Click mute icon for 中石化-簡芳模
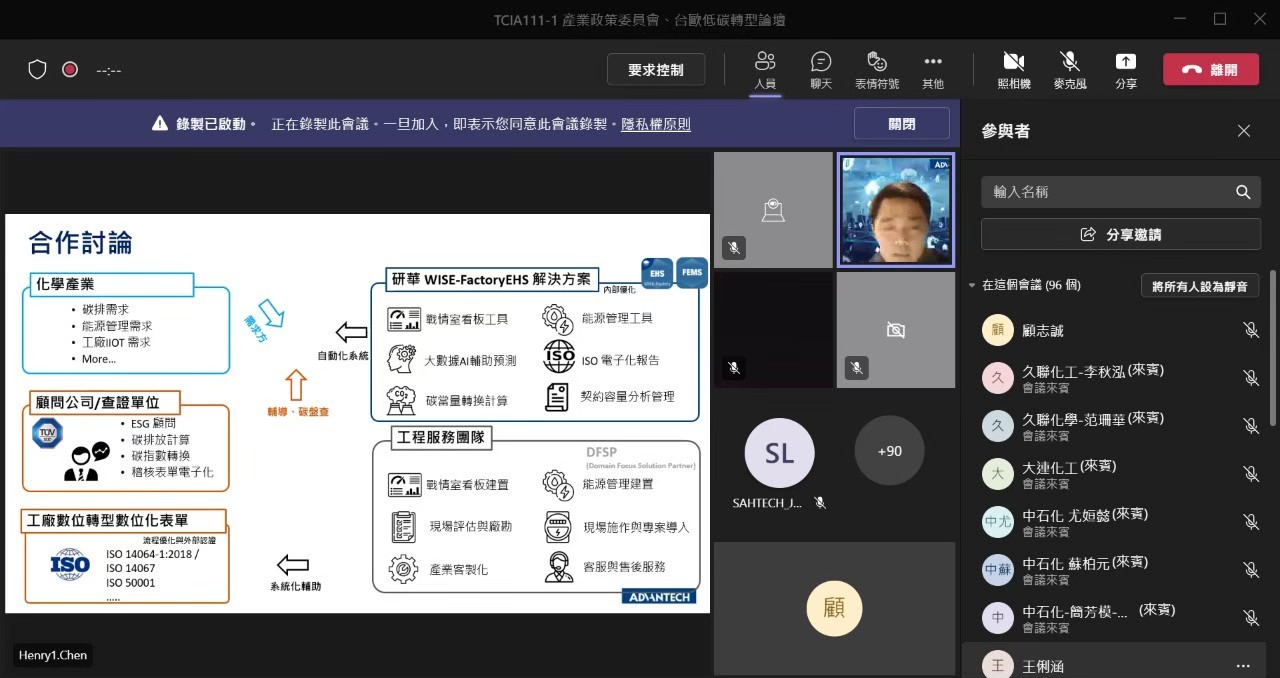The width and height of the screenshot is (1280, 678). [1250, 617]
